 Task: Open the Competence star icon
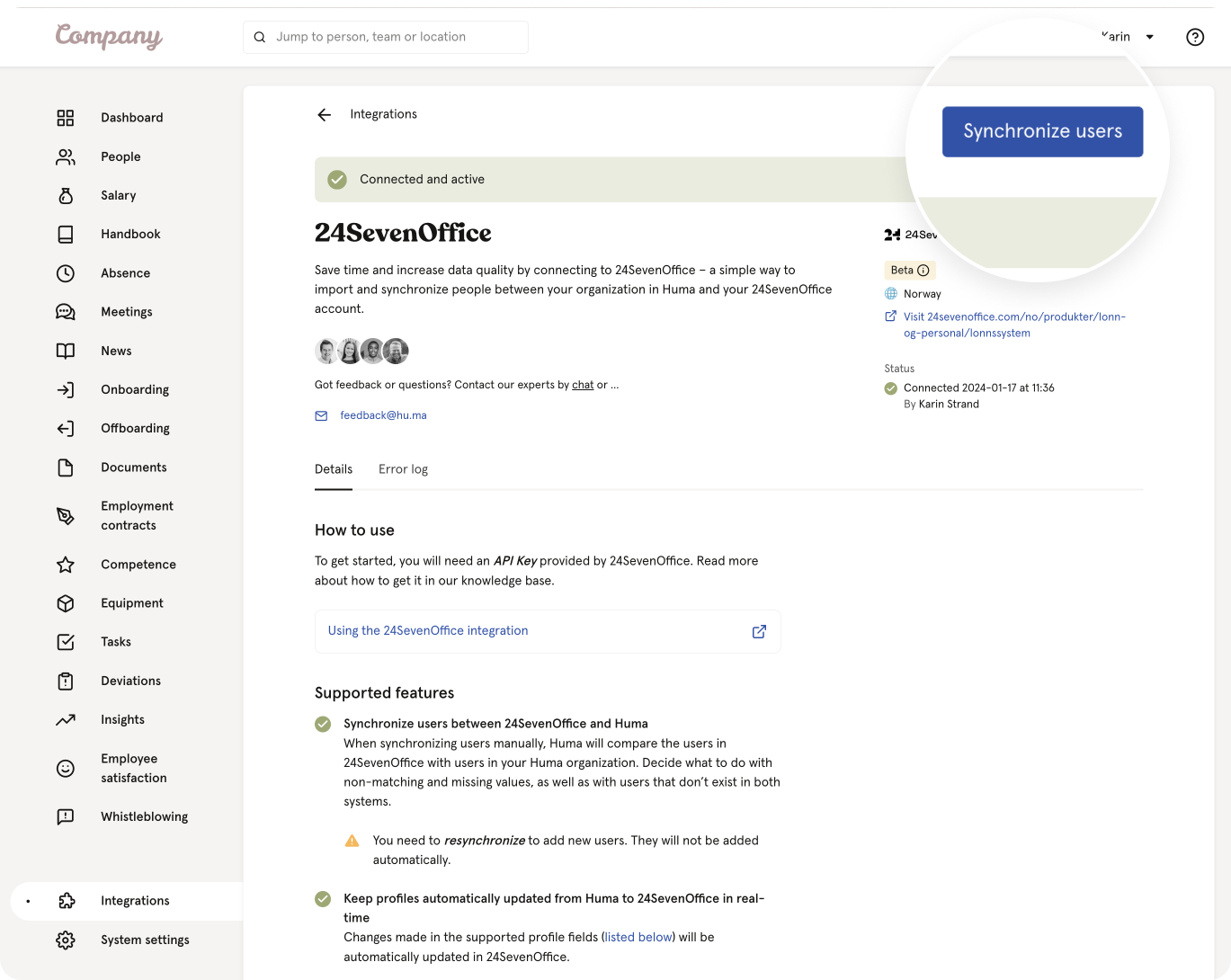tap(66, 565)
